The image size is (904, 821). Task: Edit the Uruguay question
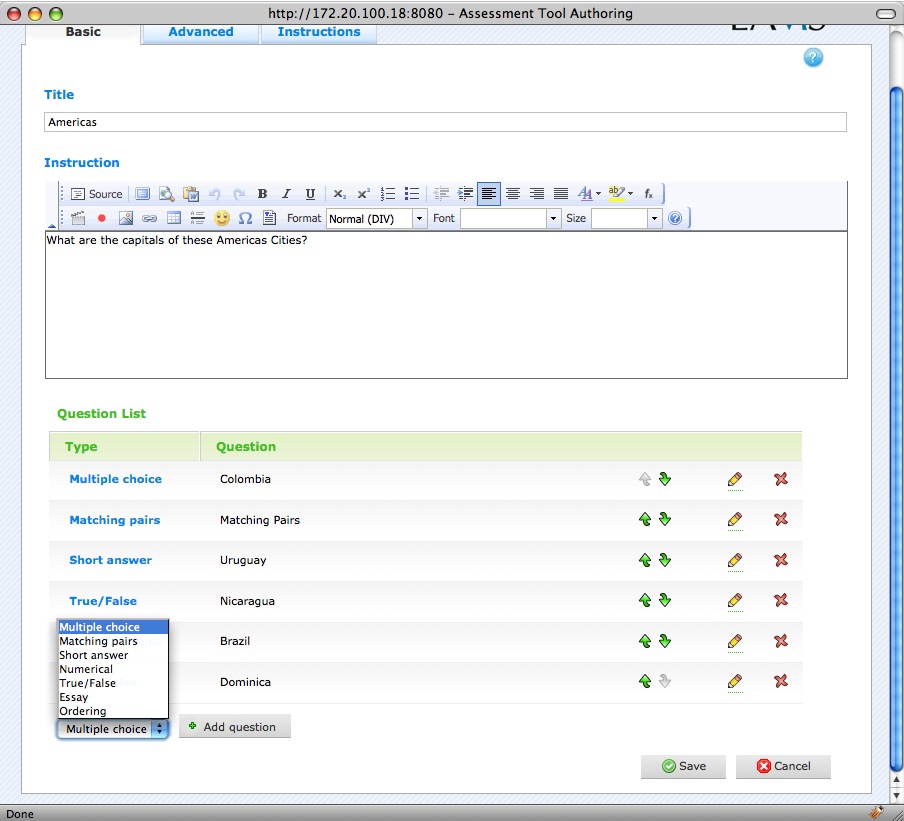pyautogui.click(x=734, y=560)
